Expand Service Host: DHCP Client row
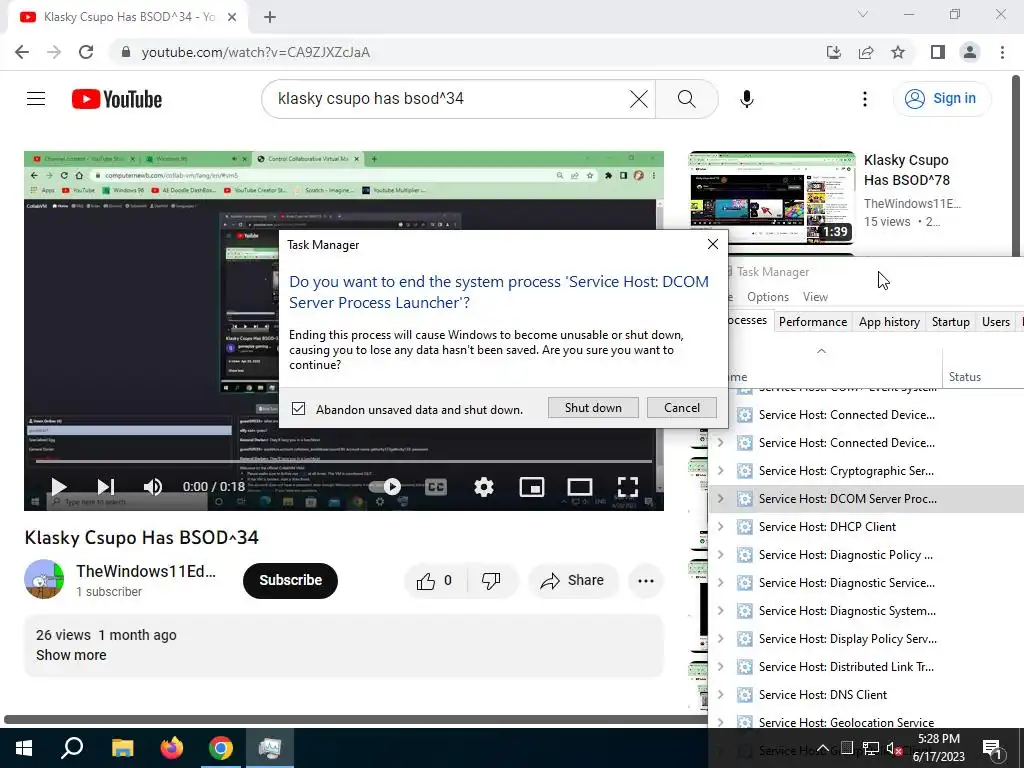 point(720,527)
